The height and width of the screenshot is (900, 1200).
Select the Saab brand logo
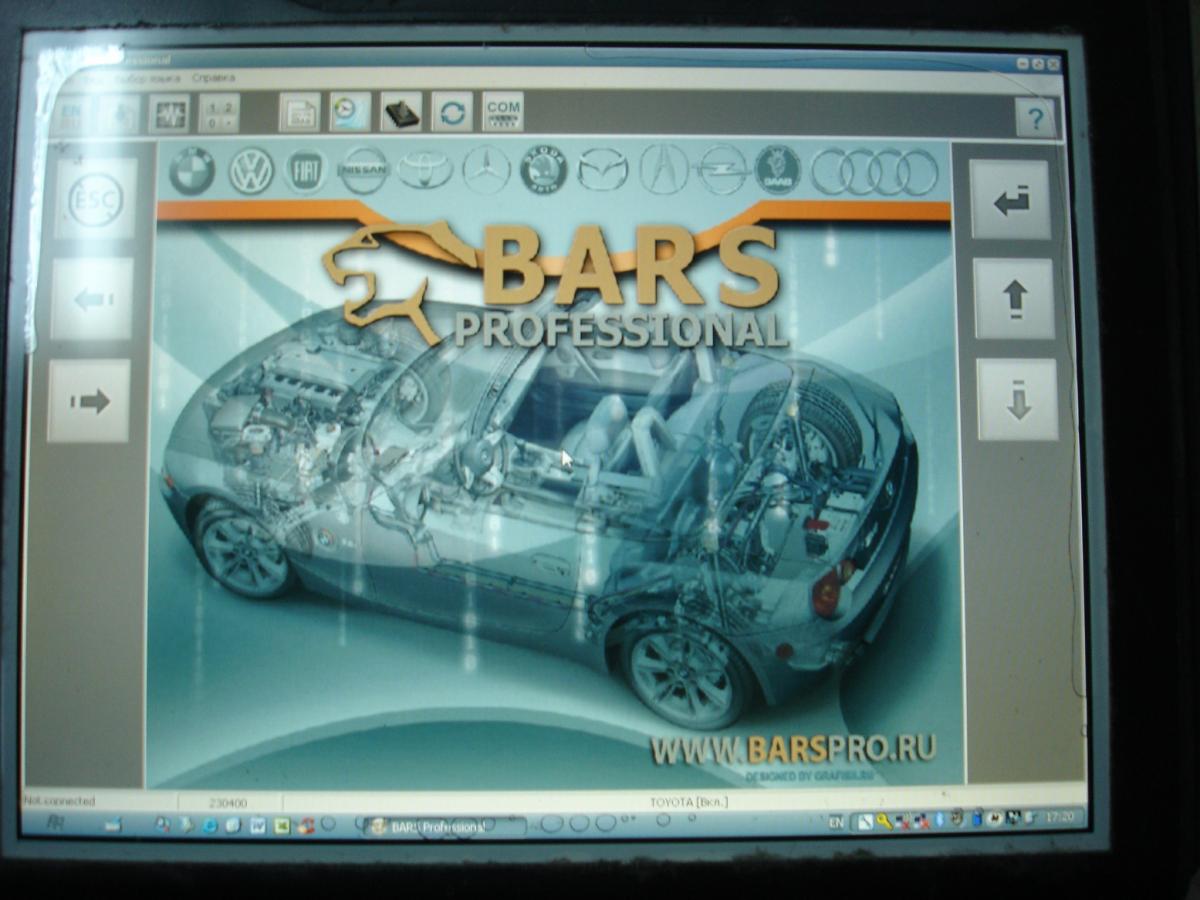tap(778, 170)
